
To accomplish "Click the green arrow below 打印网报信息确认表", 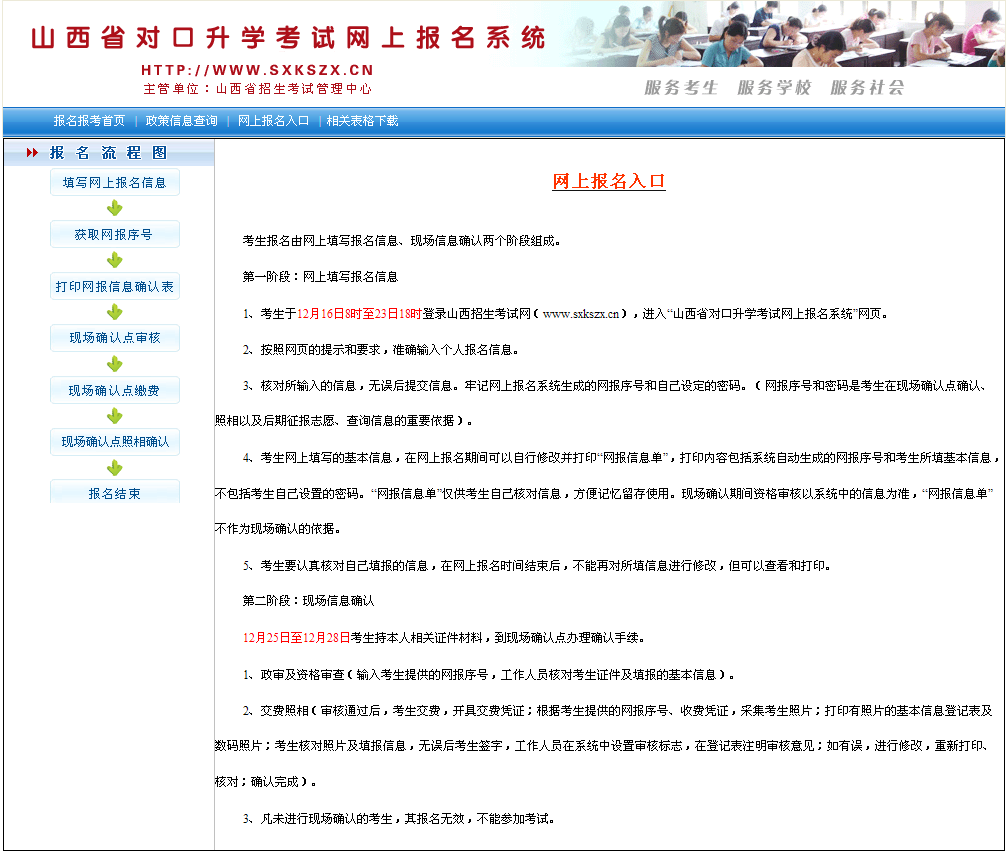I will [x=115, y=312].
